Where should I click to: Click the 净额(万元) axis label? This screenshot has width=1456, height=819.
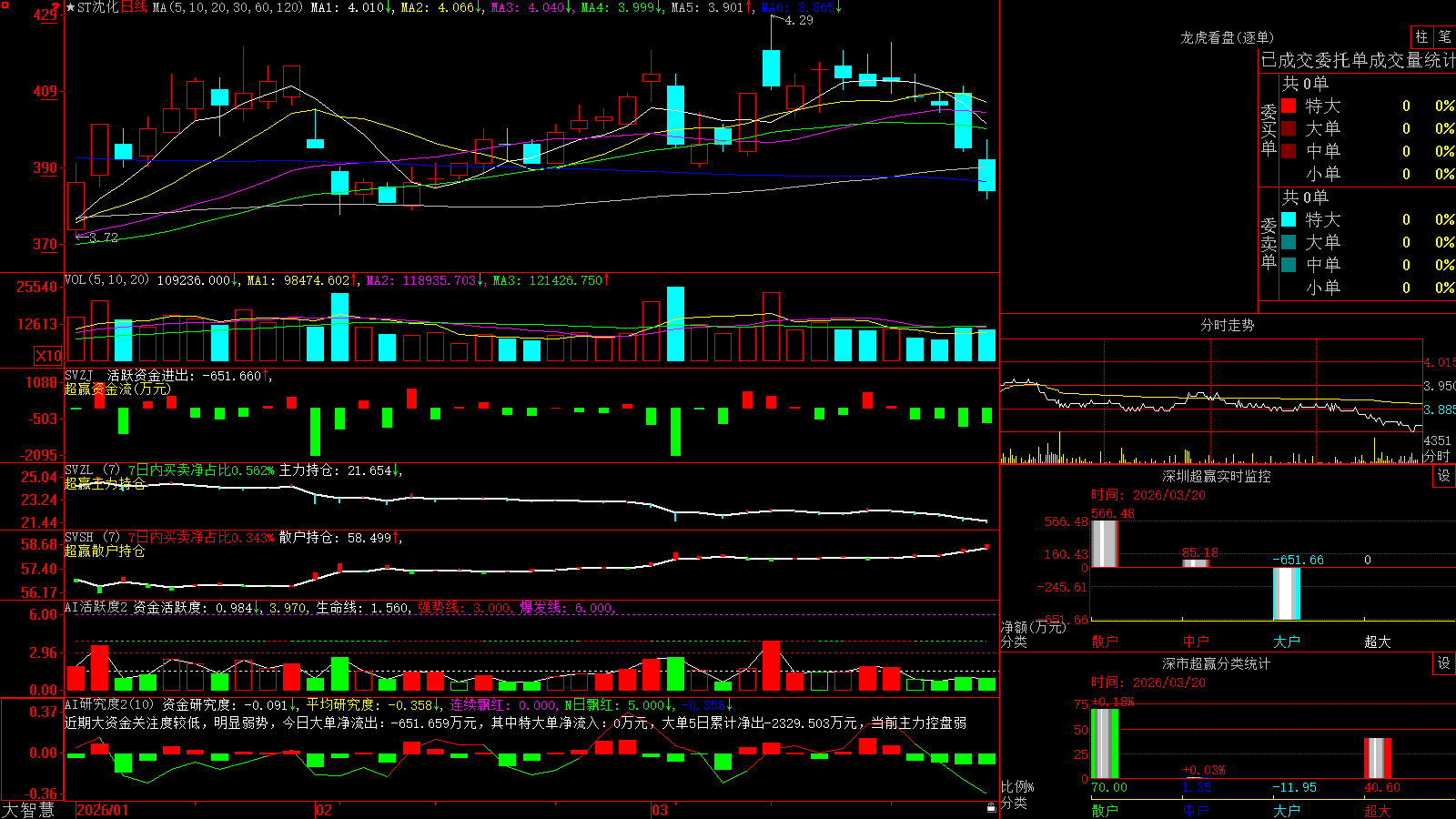pos(1033,627)
